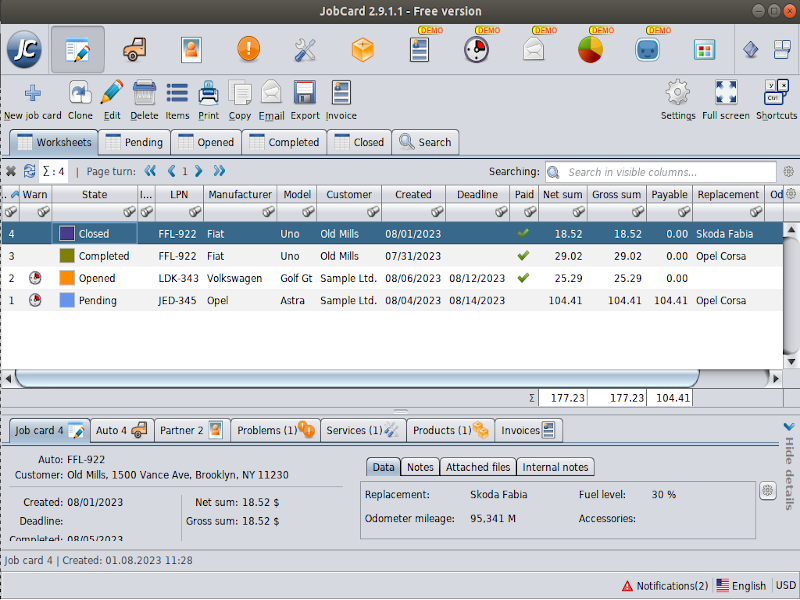Open the JC application logo menu
Viewport: 800px width, 600px height.
click(24, 49)
